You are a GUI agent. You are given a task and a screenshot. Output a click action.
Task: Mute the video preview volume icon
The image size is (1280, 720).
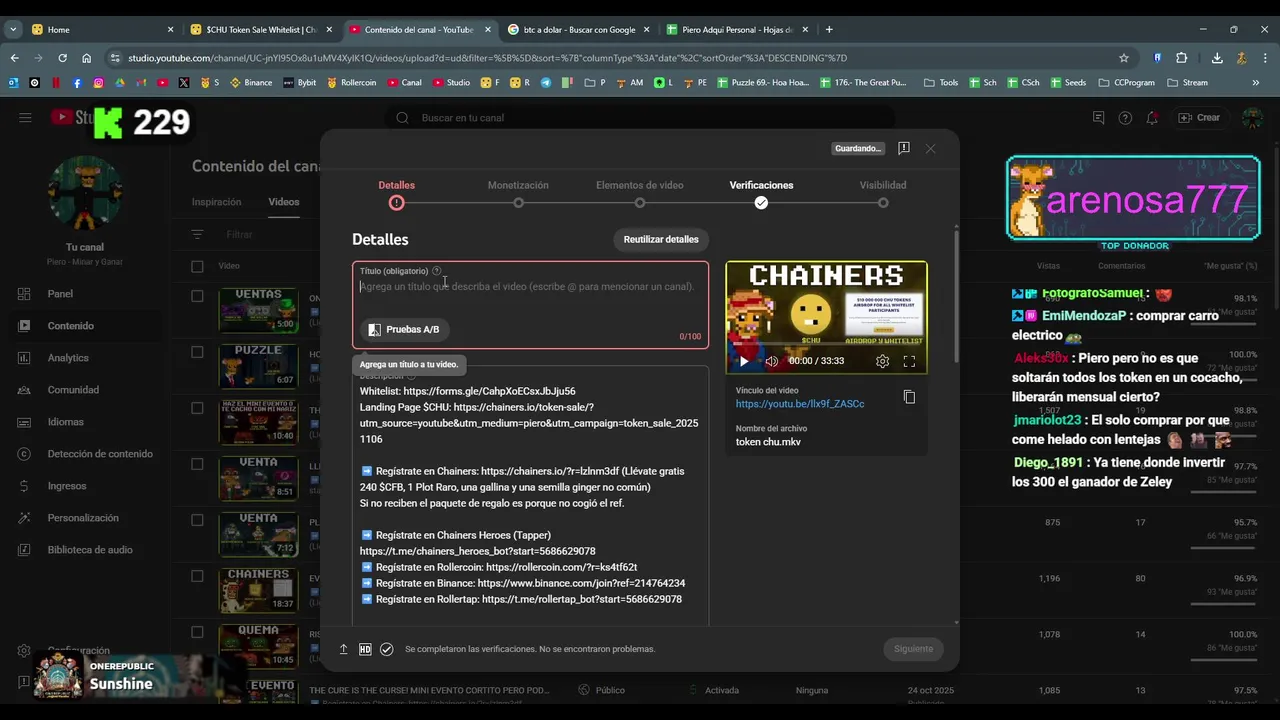pos(771,361)
